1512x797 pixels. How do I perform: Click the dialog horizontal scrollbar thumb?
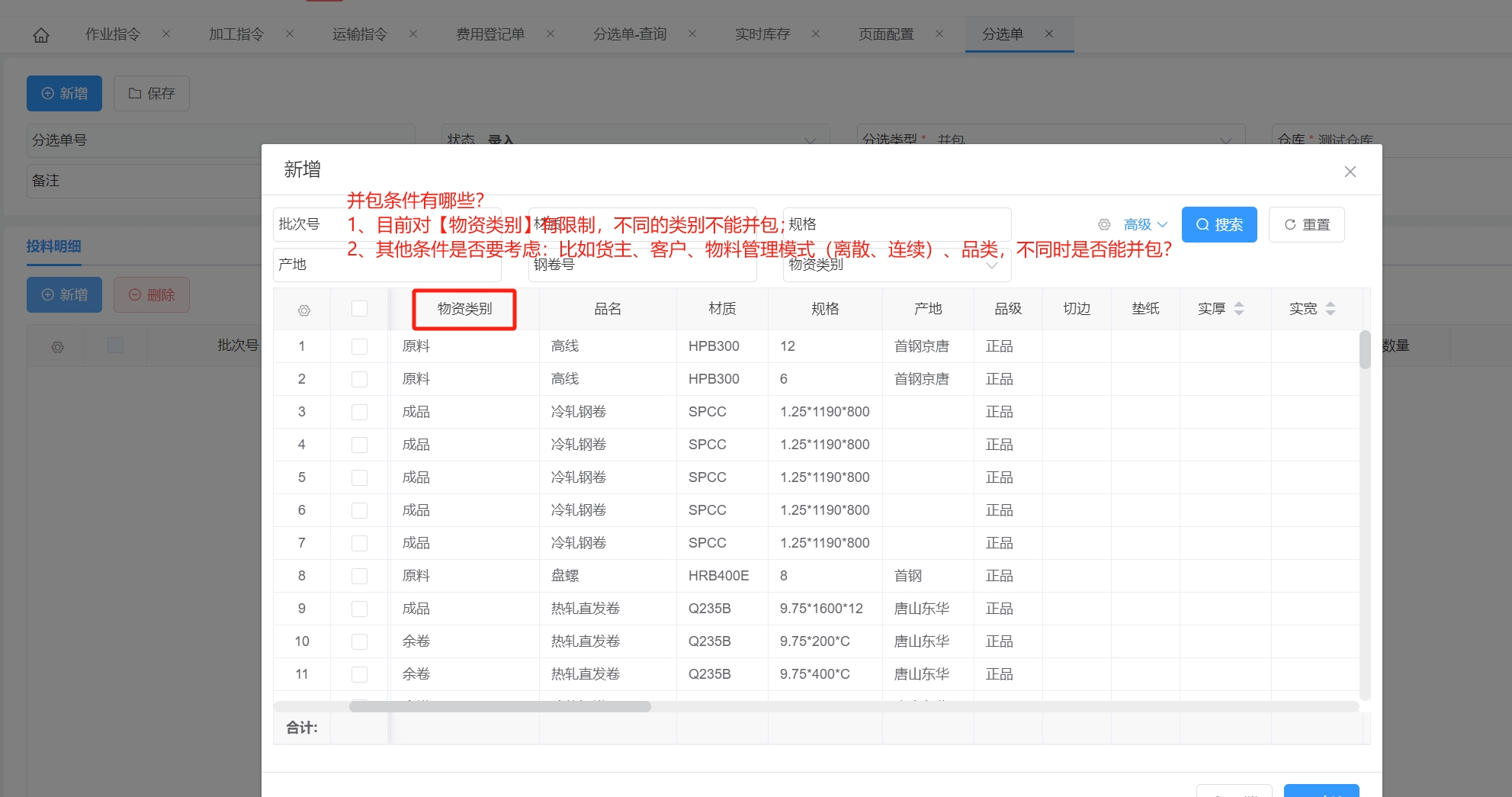tap(500, 706)
